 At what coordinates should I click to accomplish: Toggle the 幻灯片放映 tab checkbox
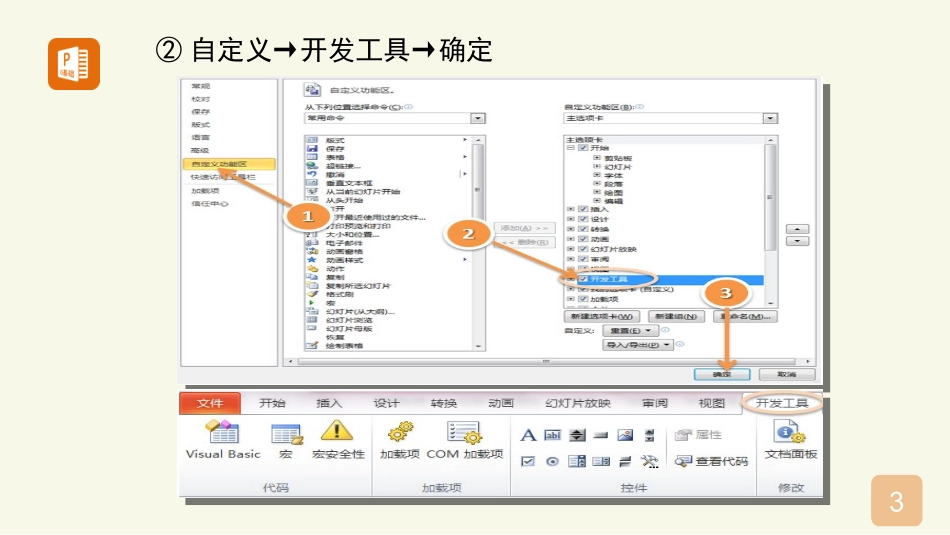click(583, 249)
